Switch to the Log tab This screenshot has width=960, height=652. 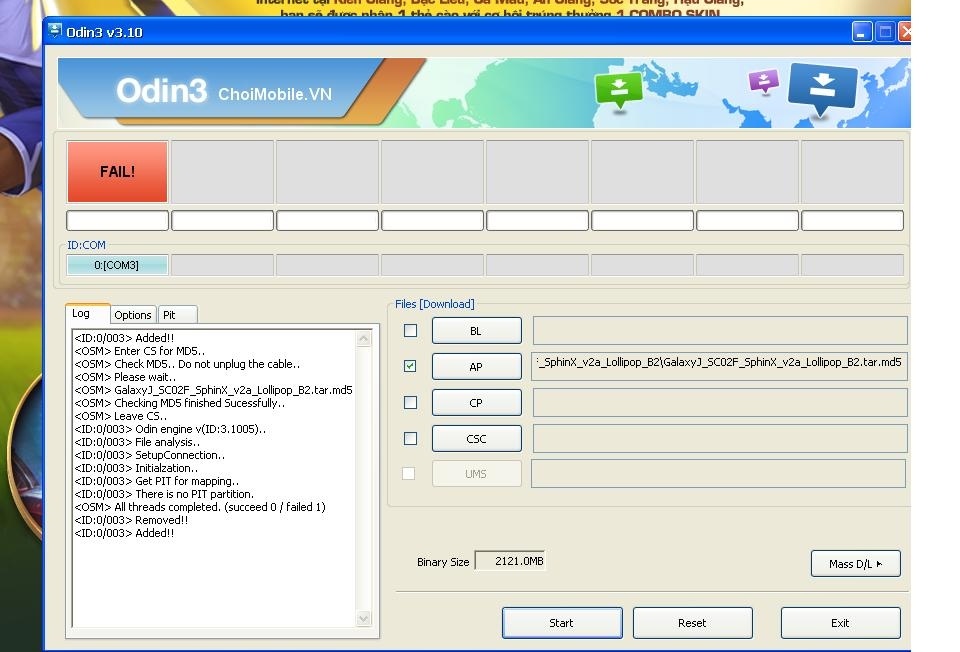[87, 313]
